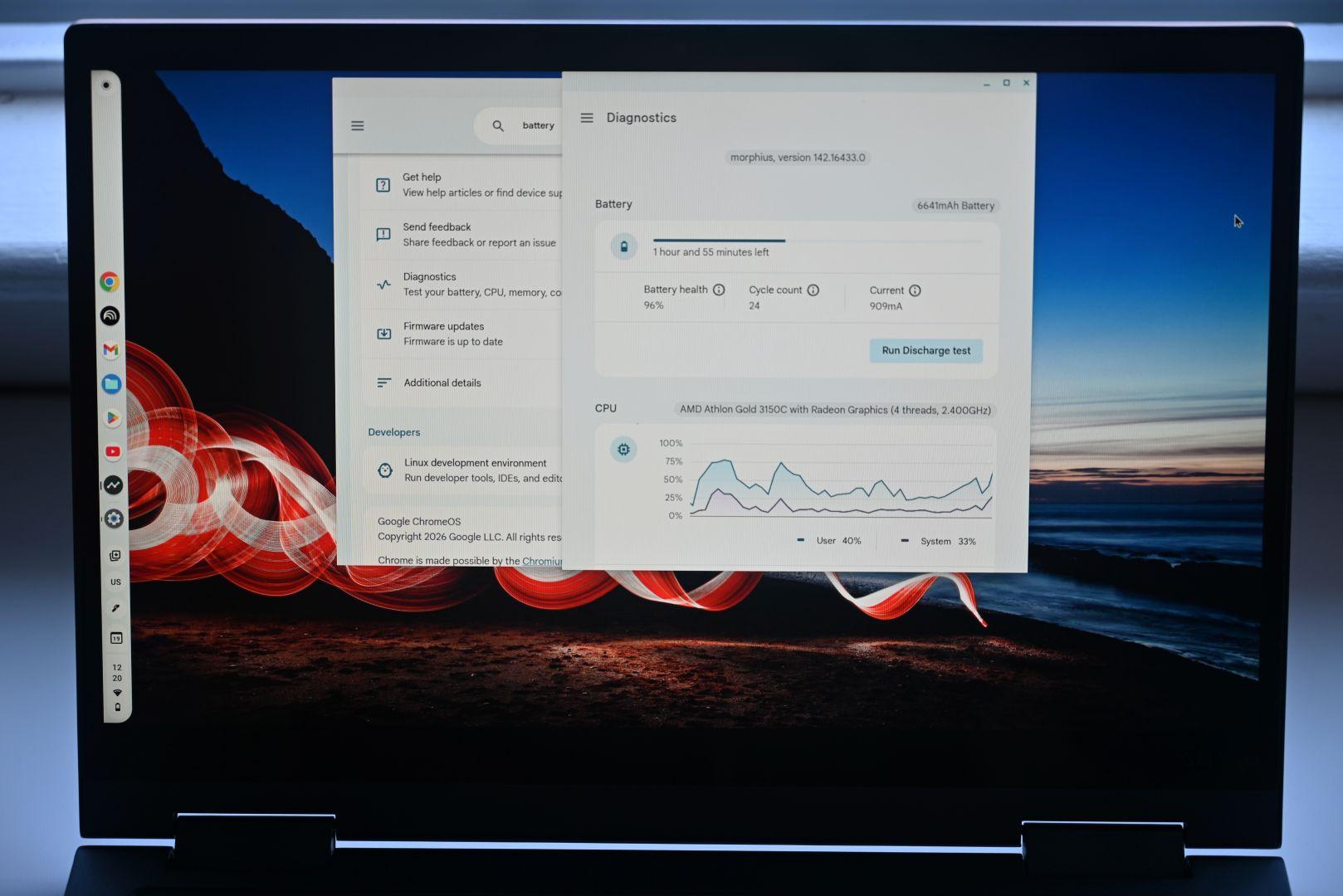This screenshot has width=1343, height=896.
Task: Click the Send feedback speech-bubble icon
Action: (x=383, y=235)
